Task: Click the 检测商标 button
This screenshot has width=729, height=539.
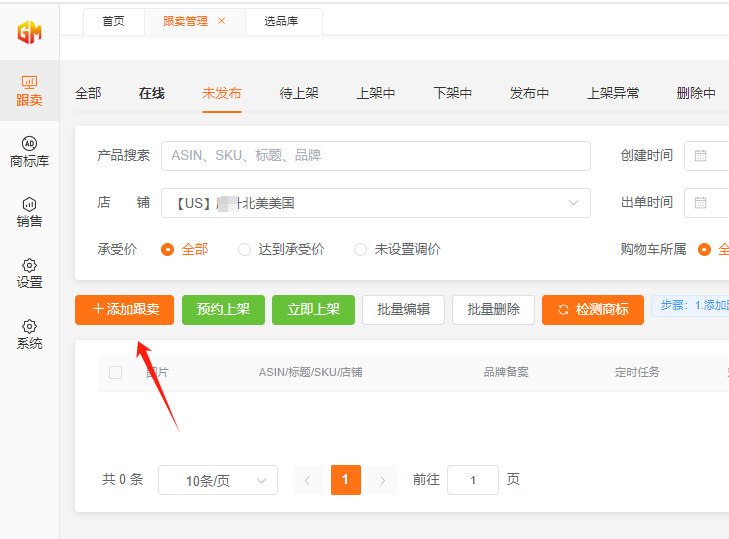Action: (593, 310)
